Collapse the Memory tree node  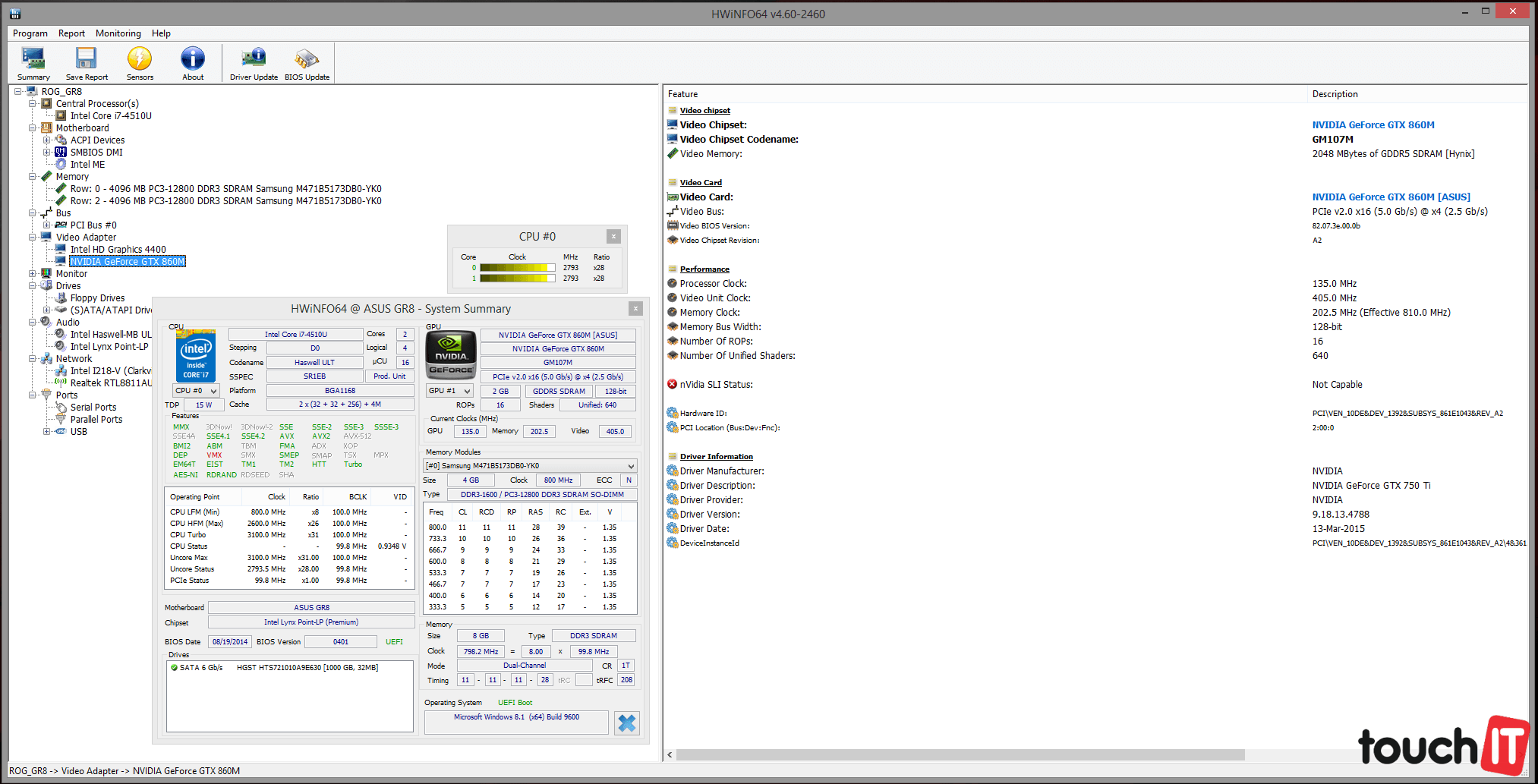click(33, 177)
